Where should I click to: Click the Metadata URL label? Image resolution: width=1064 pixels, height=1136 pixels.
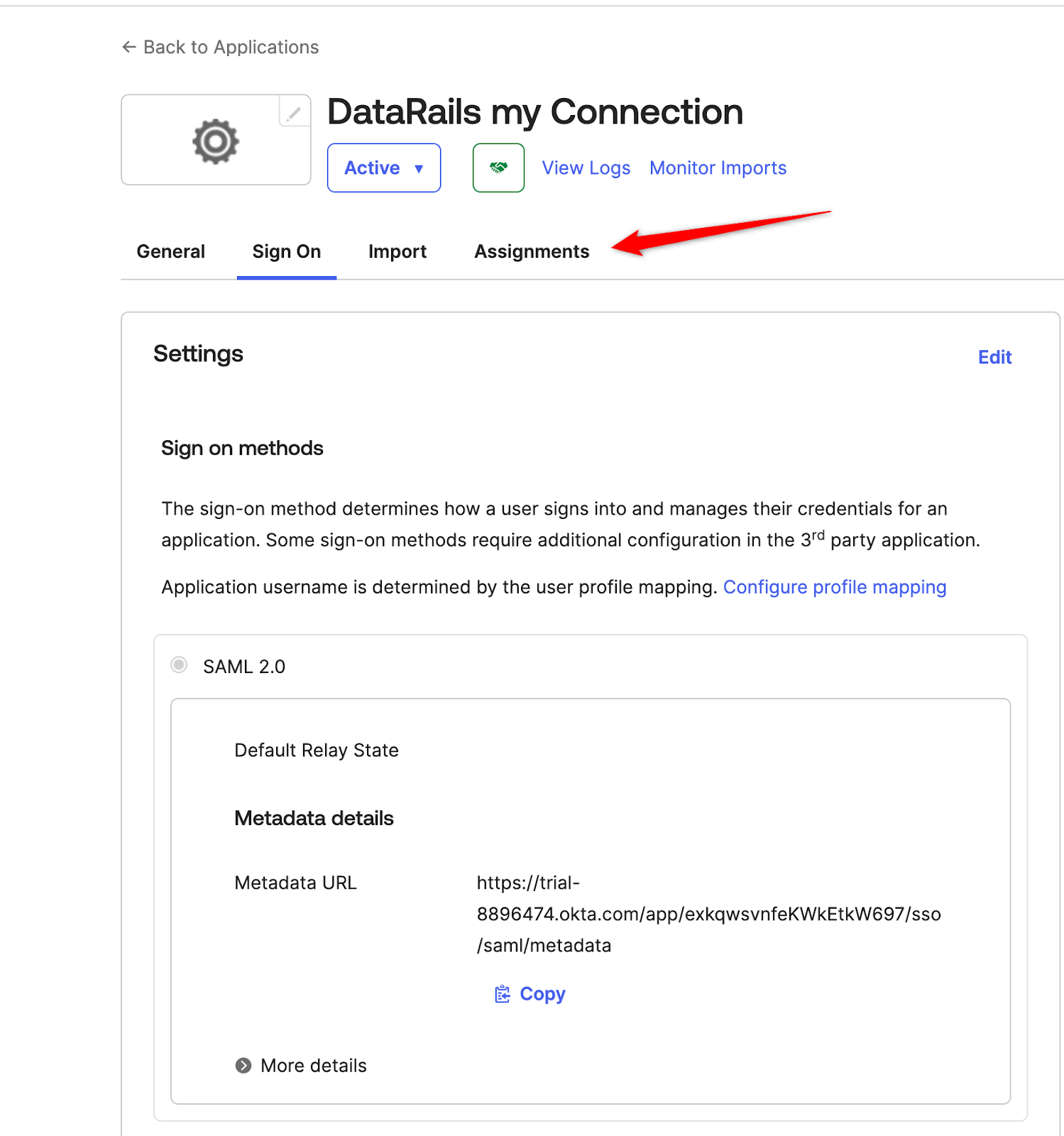click(295, 883)
